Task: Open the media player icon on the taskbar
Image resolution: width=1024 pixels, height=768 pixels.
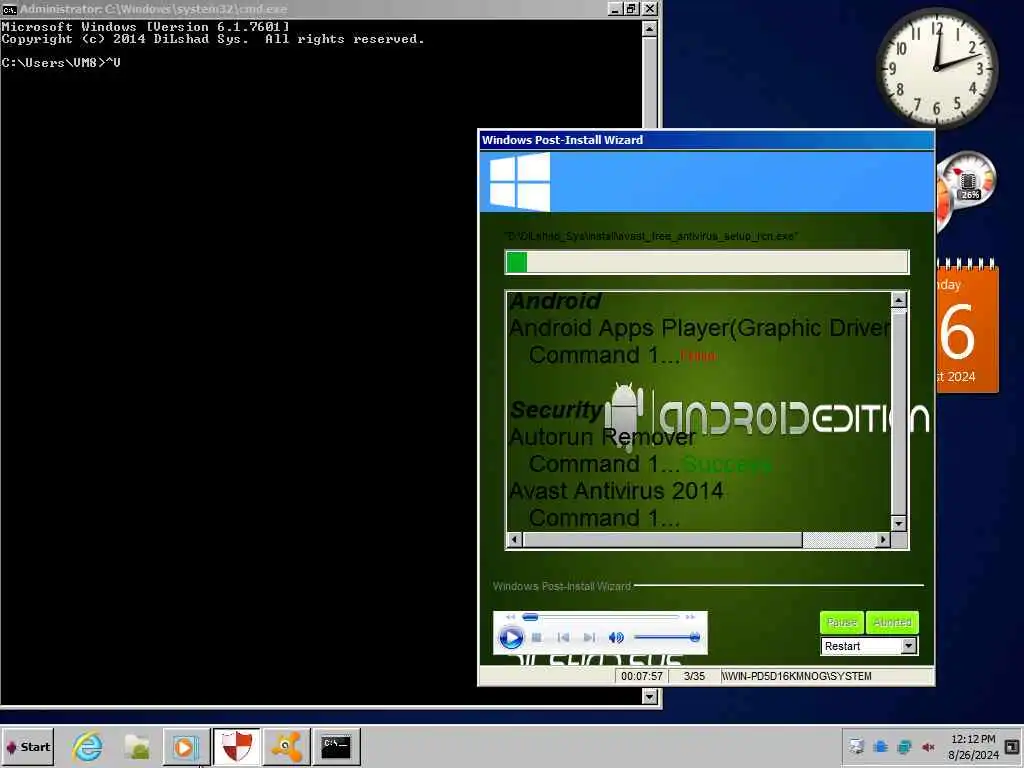Action: (x=186, y=747)
